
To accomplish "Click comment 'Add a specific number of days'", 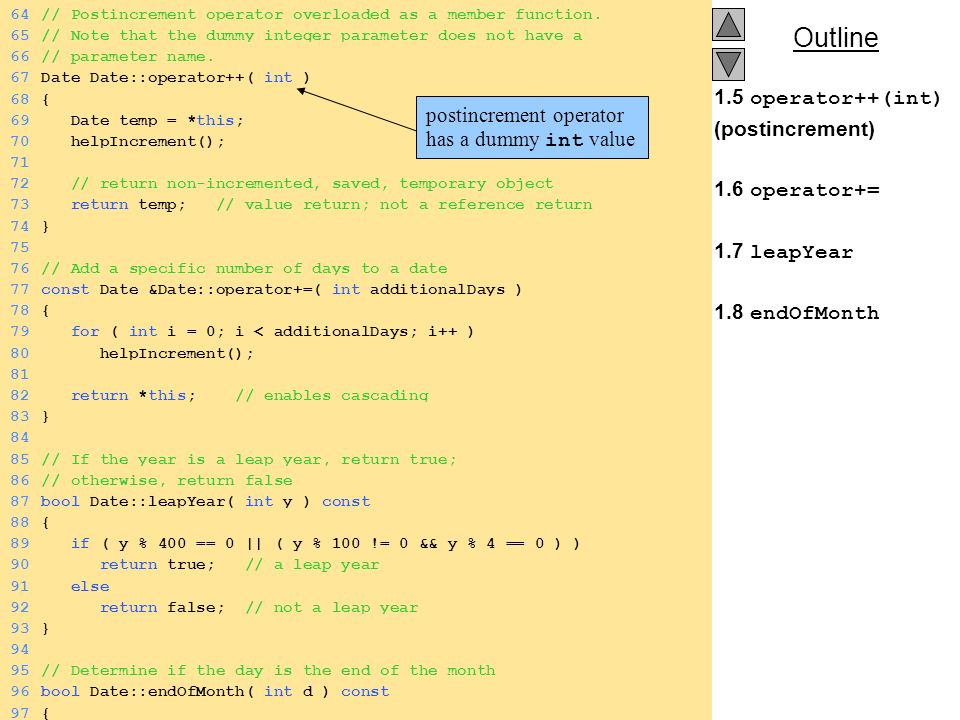I will 244,268.
